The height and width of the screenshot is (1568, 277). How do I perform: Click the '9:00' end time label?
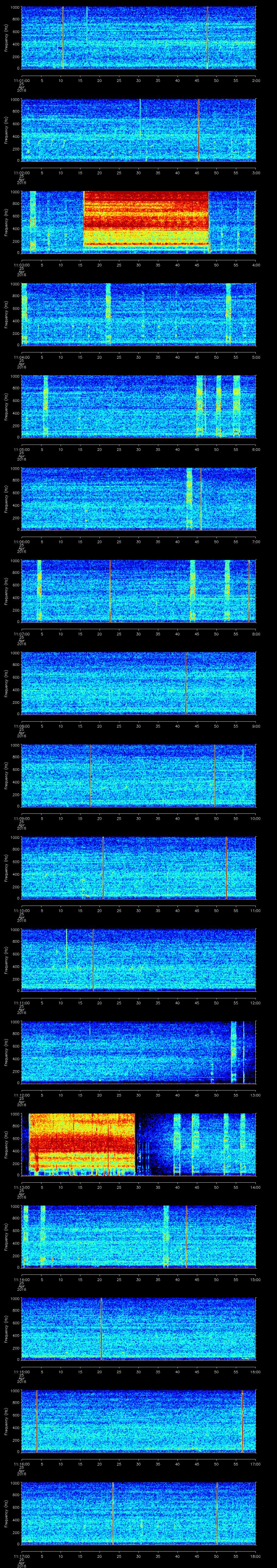(256, 726)
